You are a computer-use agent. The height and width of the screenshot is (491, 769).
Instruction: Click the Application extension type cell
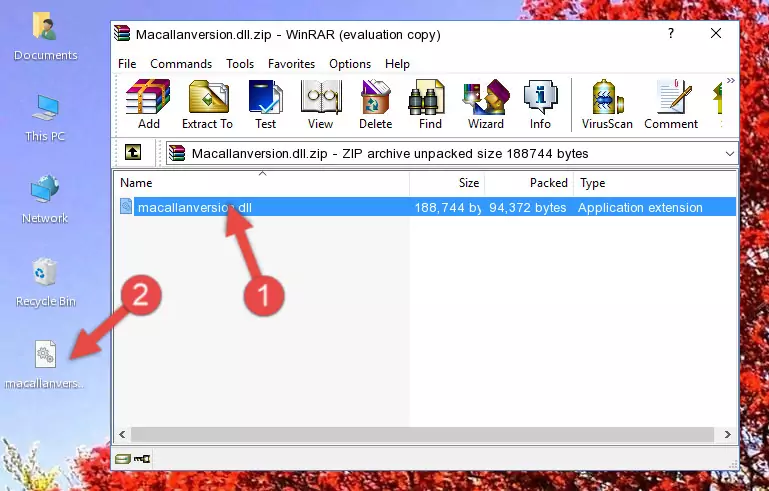pyautogui.click(x=640, y=207)
